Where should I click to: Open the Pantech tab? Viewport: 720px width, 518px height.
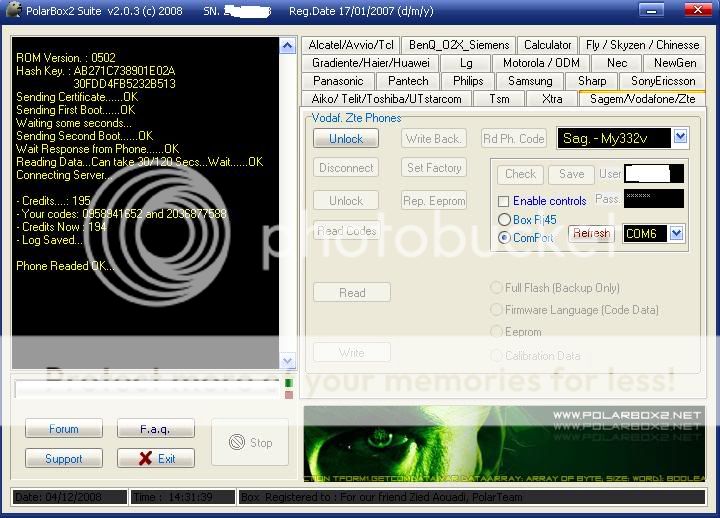pos(408,81)
